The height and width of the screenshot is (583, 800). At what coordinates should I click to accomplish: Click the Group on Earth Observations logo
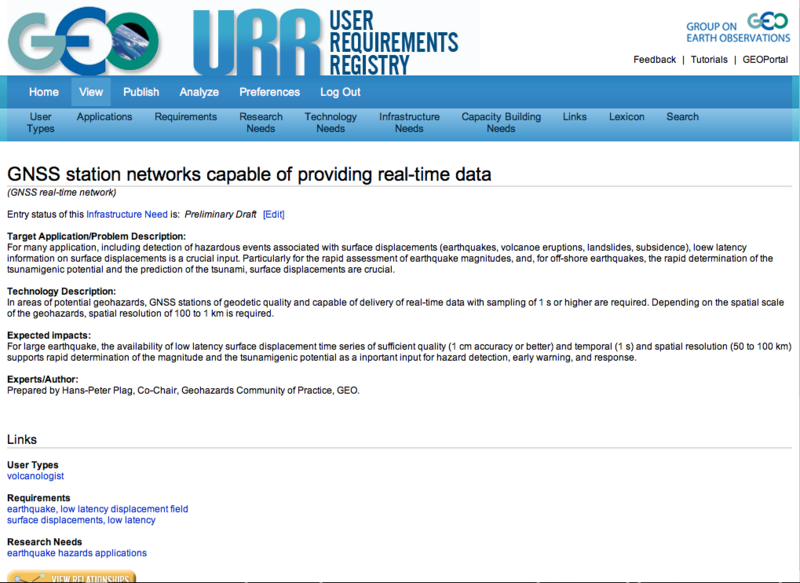pos(738,28)
